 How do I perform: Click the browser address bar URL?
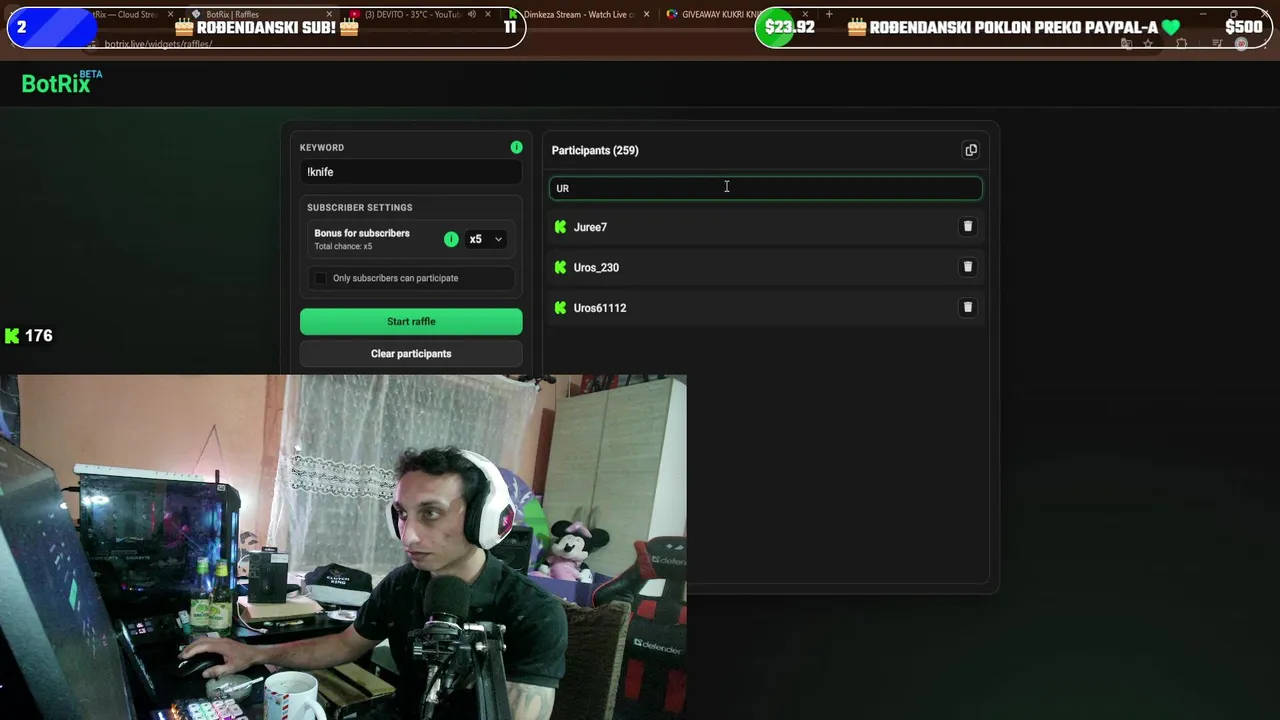pos(158,44)
